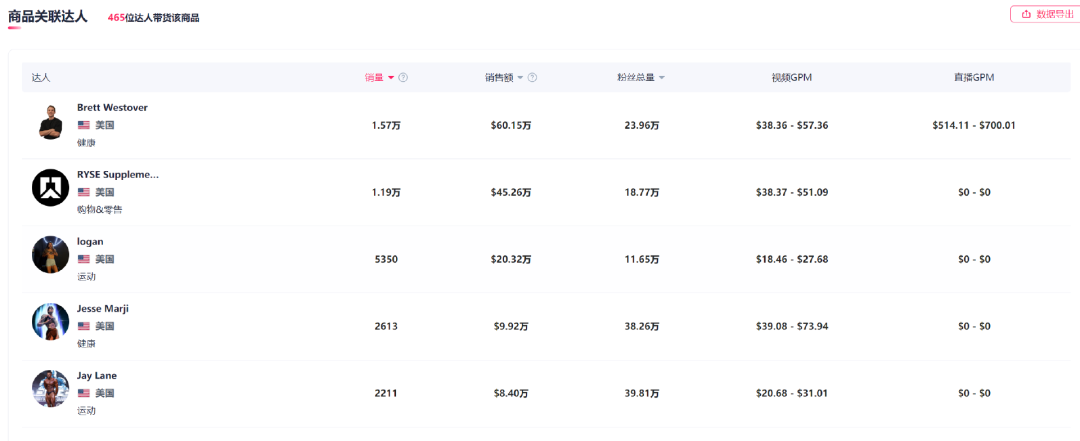Open Brett Westover creator name link
Screen dimensions: 1080x441
coord(112,107)
